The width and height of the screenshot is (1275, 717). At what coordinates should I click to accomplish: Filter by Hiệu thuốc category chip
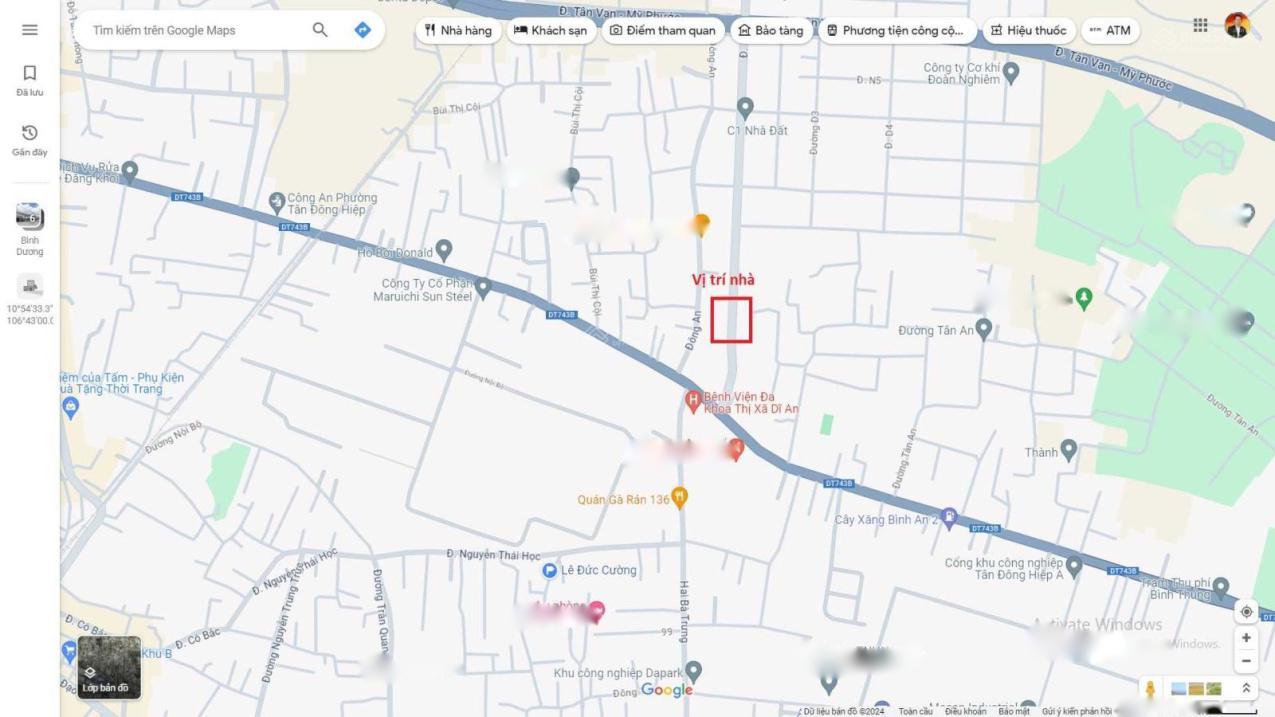pos(1028,30)
